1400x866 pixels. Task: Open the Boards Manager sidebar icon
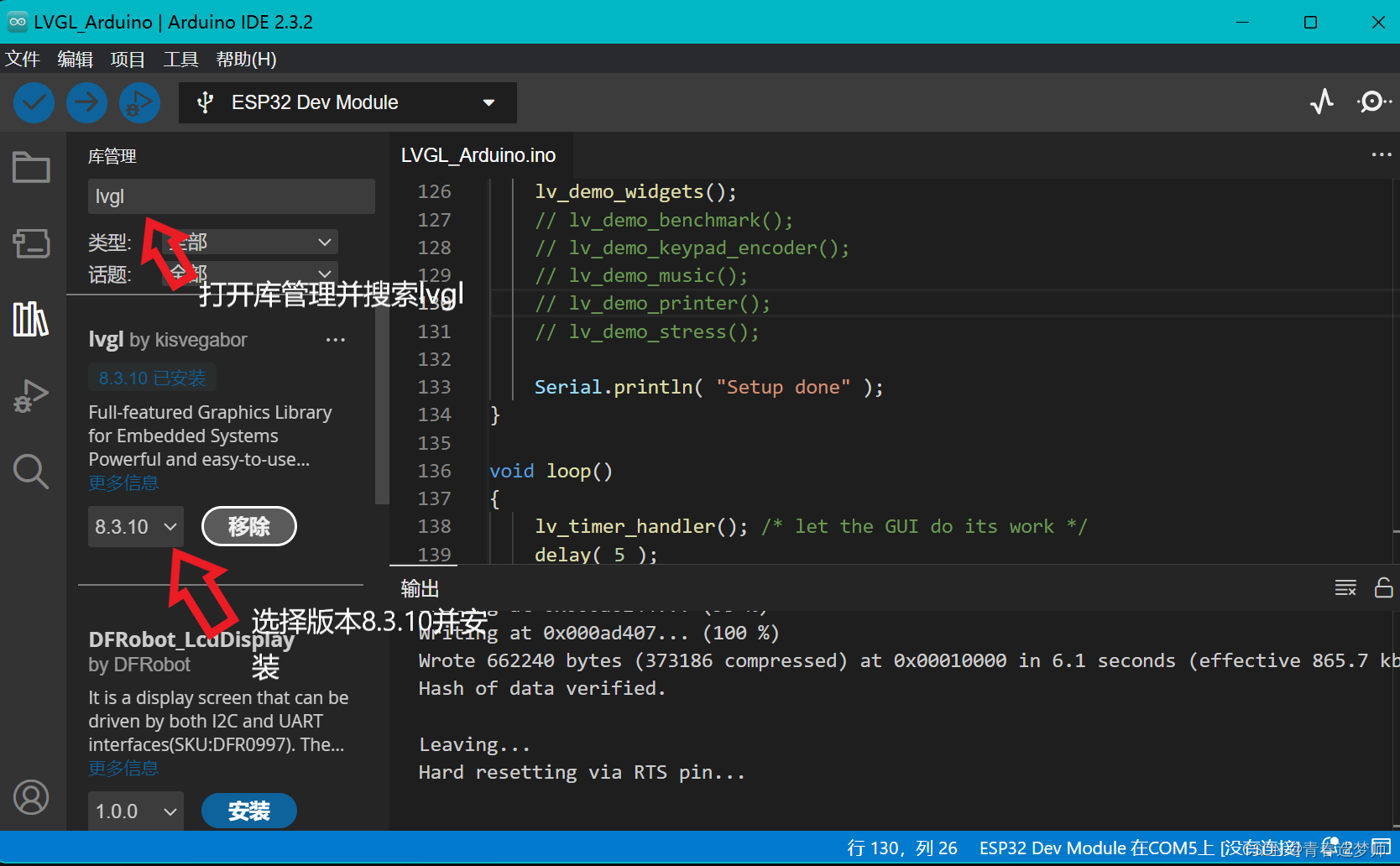pyautogui.click(x=31, y=243)
